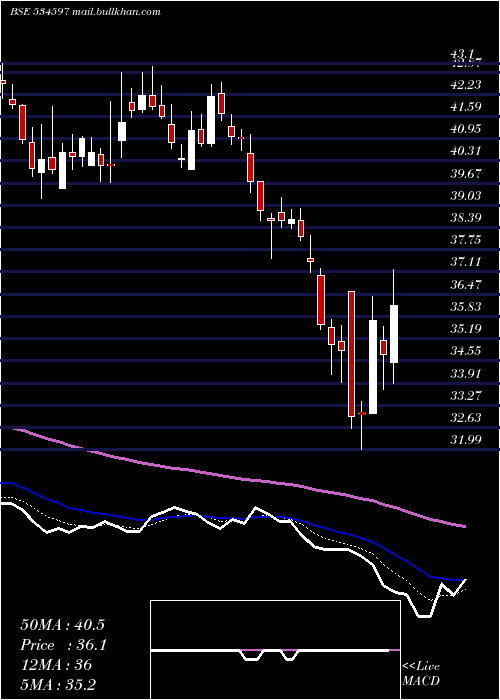500x700 pixels.
Task: Click the 34.55 price axis label
Action: 466,351
